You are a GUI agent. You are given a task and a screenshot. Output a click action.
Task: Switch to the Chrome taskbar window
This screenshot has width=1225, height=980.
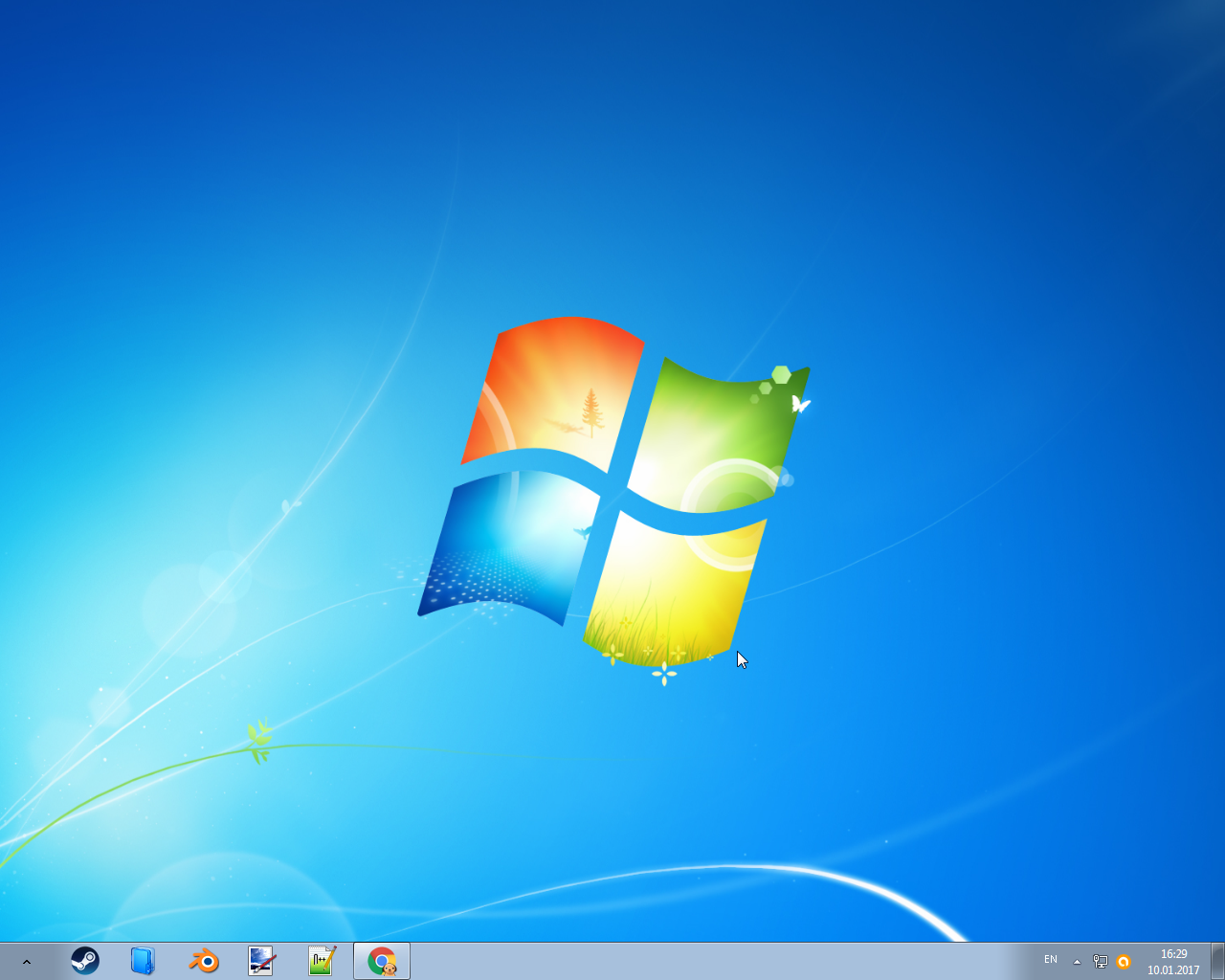coord(382,961)
